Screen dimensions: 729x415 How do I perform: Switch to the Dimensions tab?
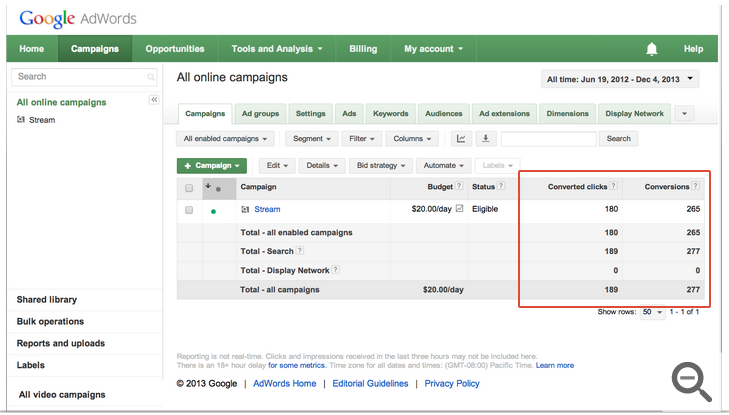pyautogui.click(x=567, y=113)
